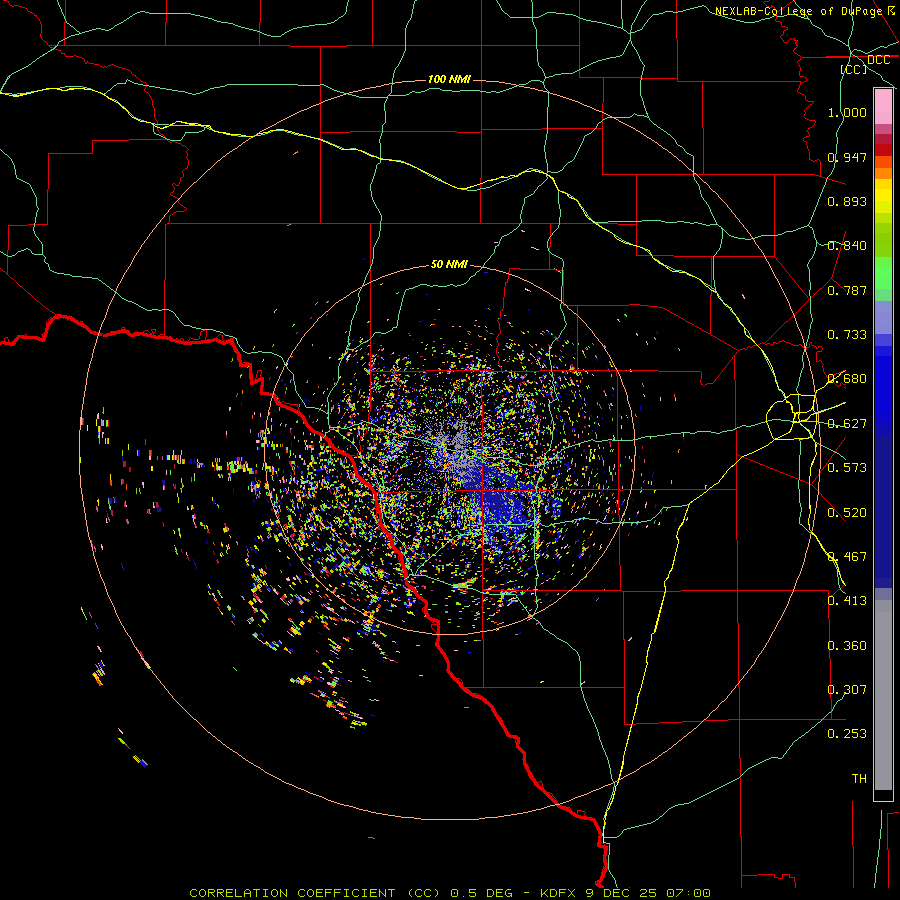
Task: Click the 0.840 scale value
Action: click(847, 246)
